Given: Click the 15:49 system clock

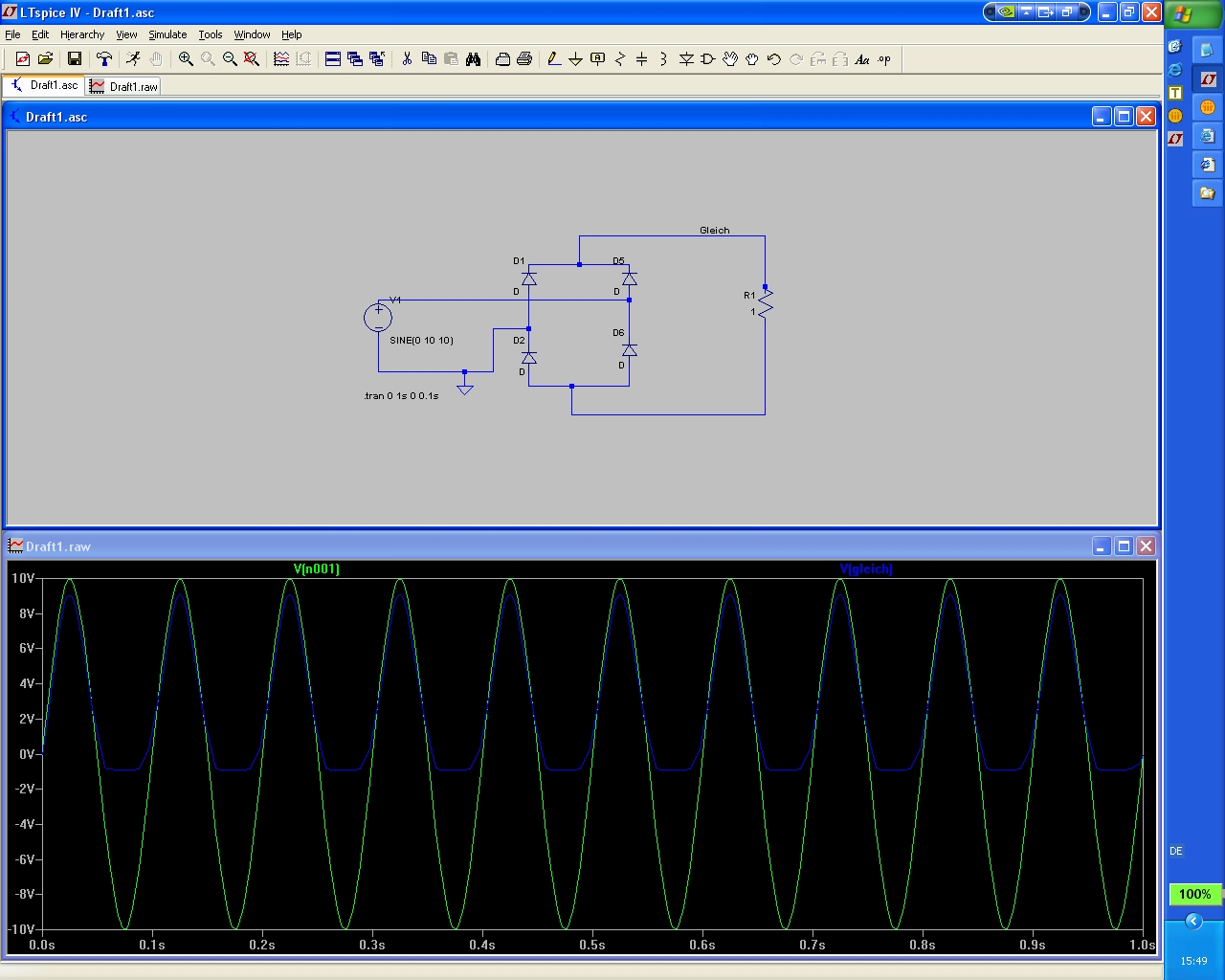Looking at the screenshot, I should [1193, 961].
